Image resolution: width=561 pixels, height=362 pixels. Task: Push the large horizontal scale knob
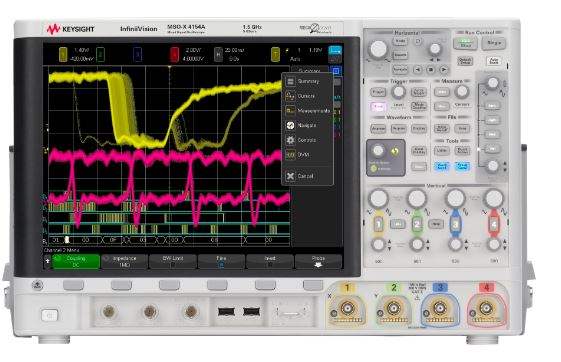[379, 49]
